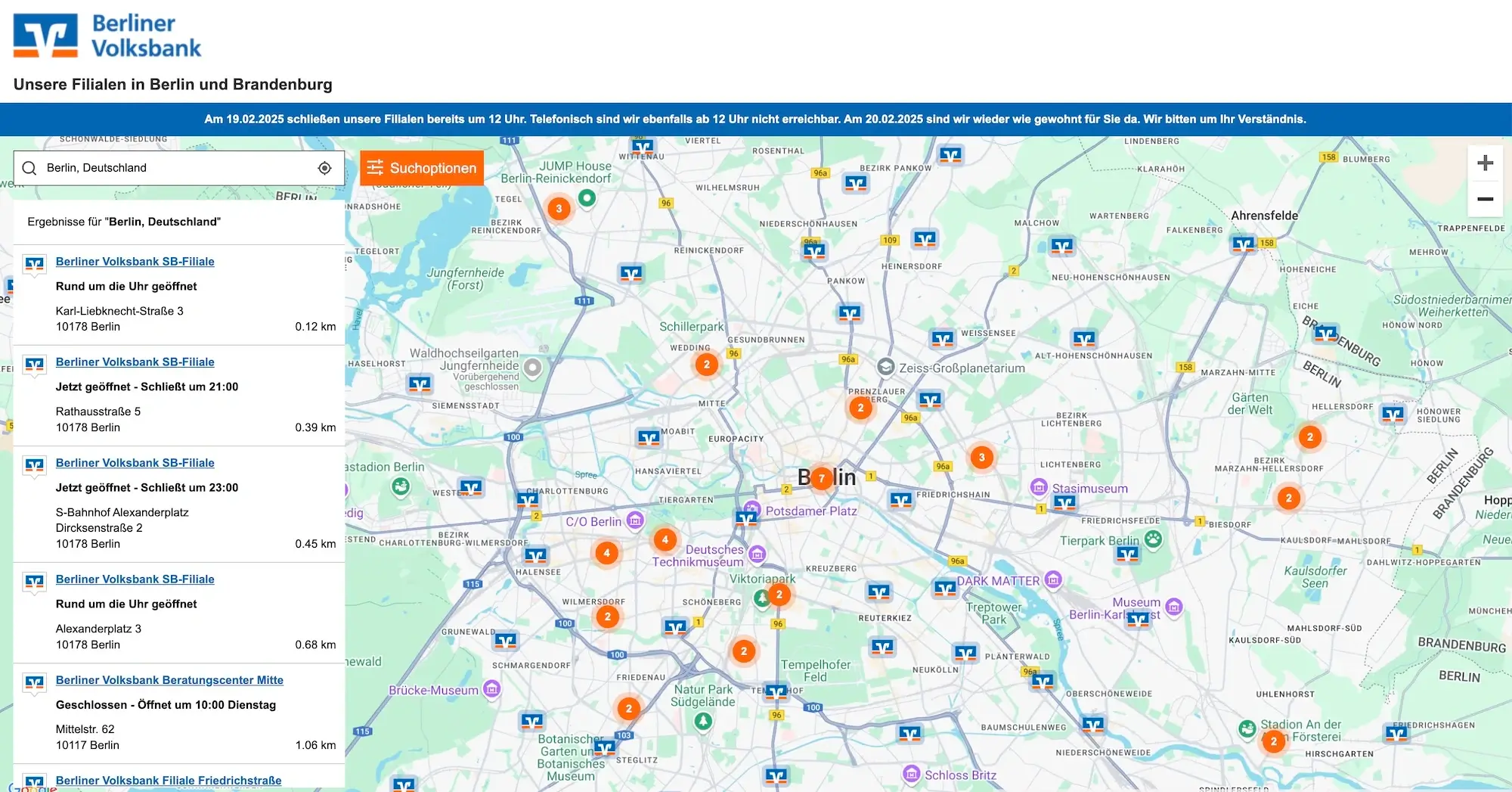
Task: Select branch marker in Friedrichshagen
Action: [1397, 733]
